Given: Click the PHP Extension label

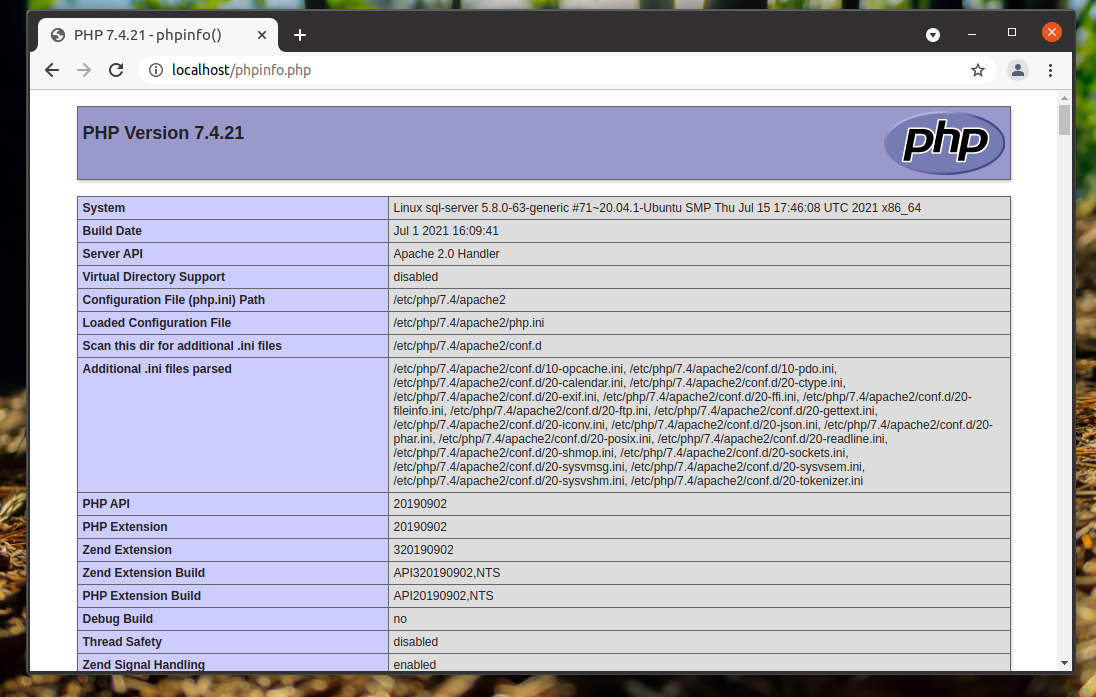Looking at the screenshot, I should click(x=124, y=527).
